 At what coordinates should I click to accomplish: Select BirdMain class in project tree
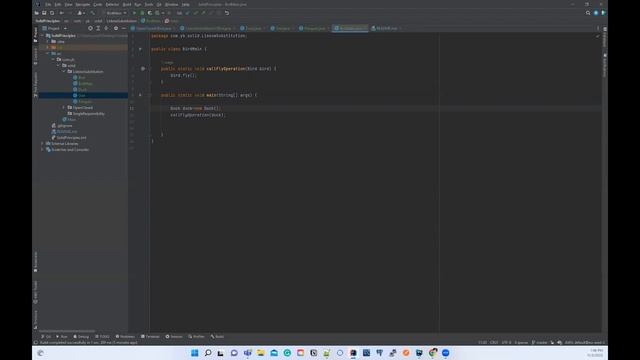(x=85, y=84)
